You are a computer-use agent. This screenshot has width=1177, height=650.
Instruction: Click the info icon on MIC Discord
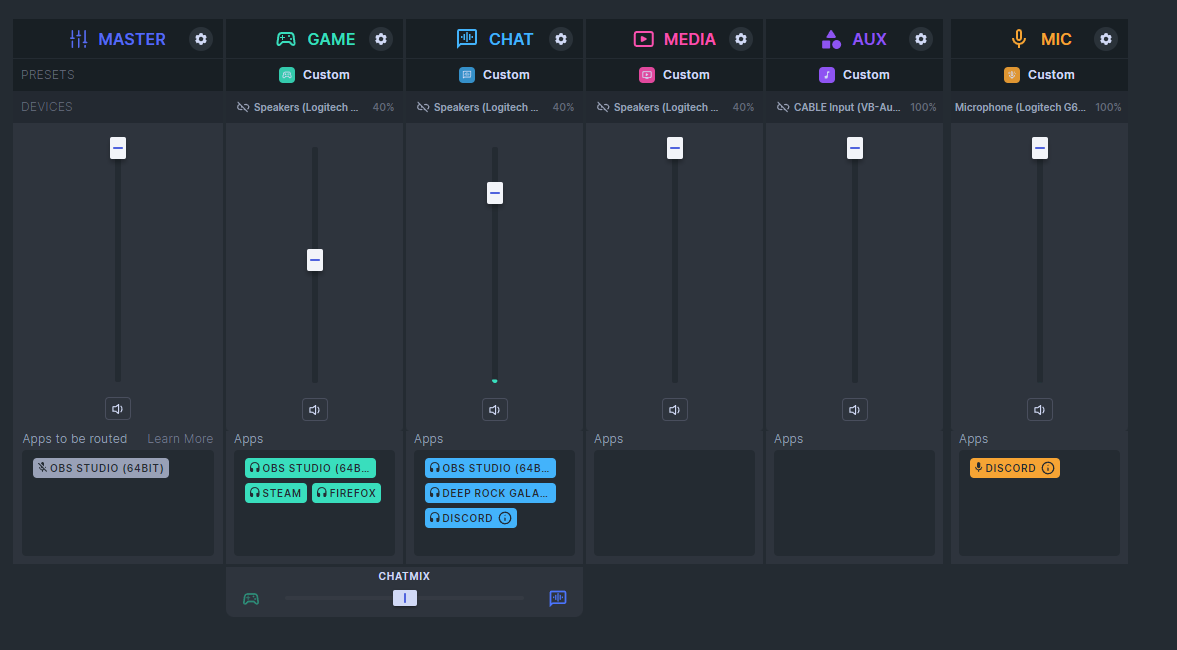pyautogui.click(x=1049, y=468)
